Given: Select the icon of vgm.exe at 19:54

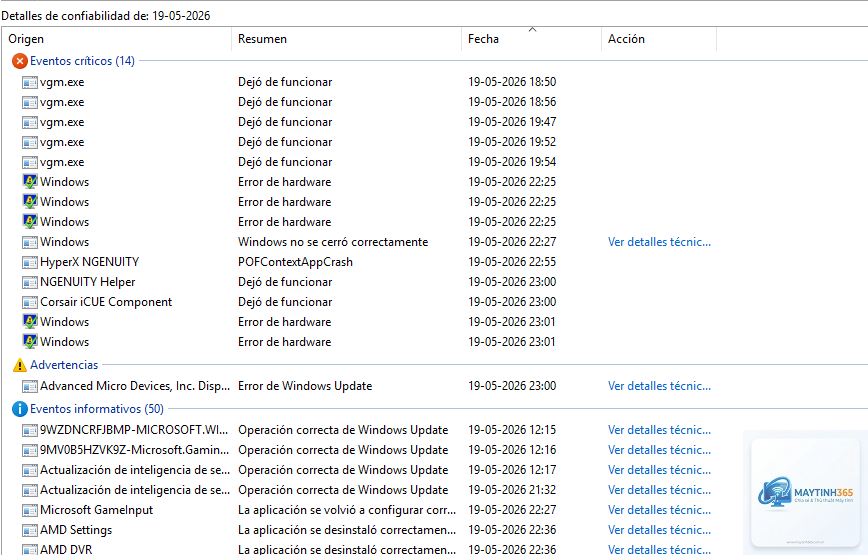Looking at the screenshot, I should pyautogui.click(x=30, y=162).
